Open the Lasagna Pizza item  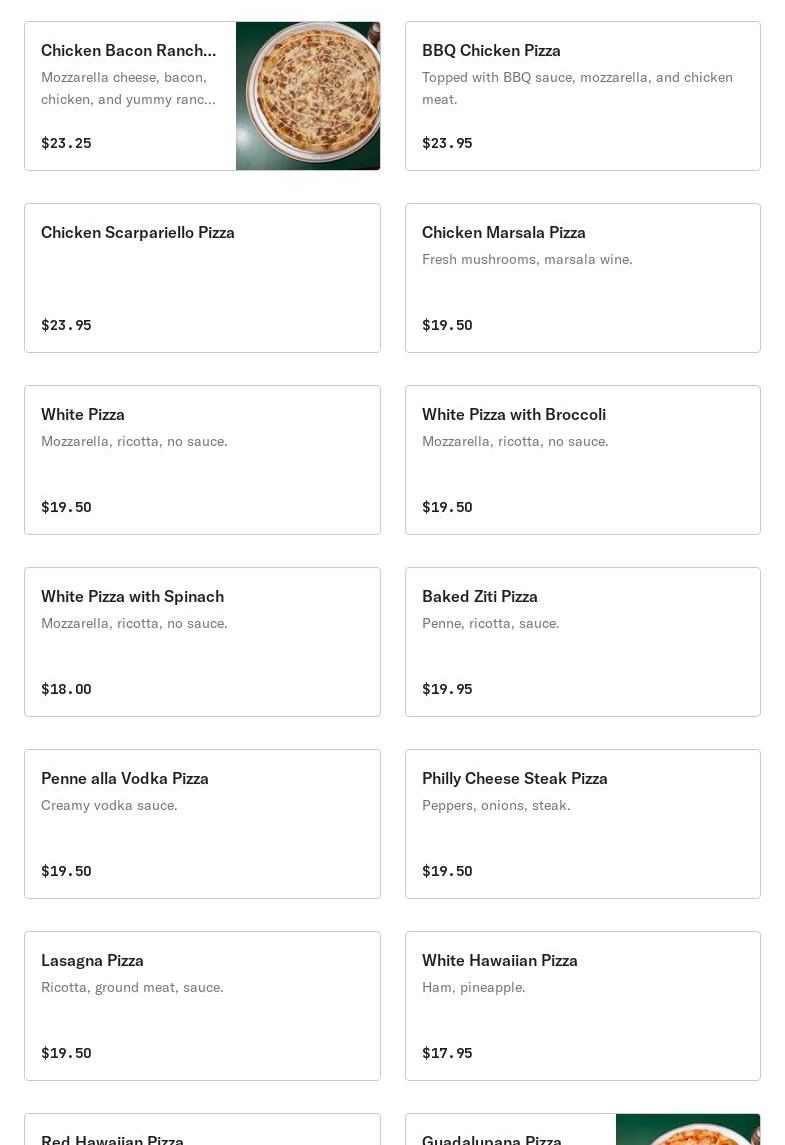click(202, 1005)
